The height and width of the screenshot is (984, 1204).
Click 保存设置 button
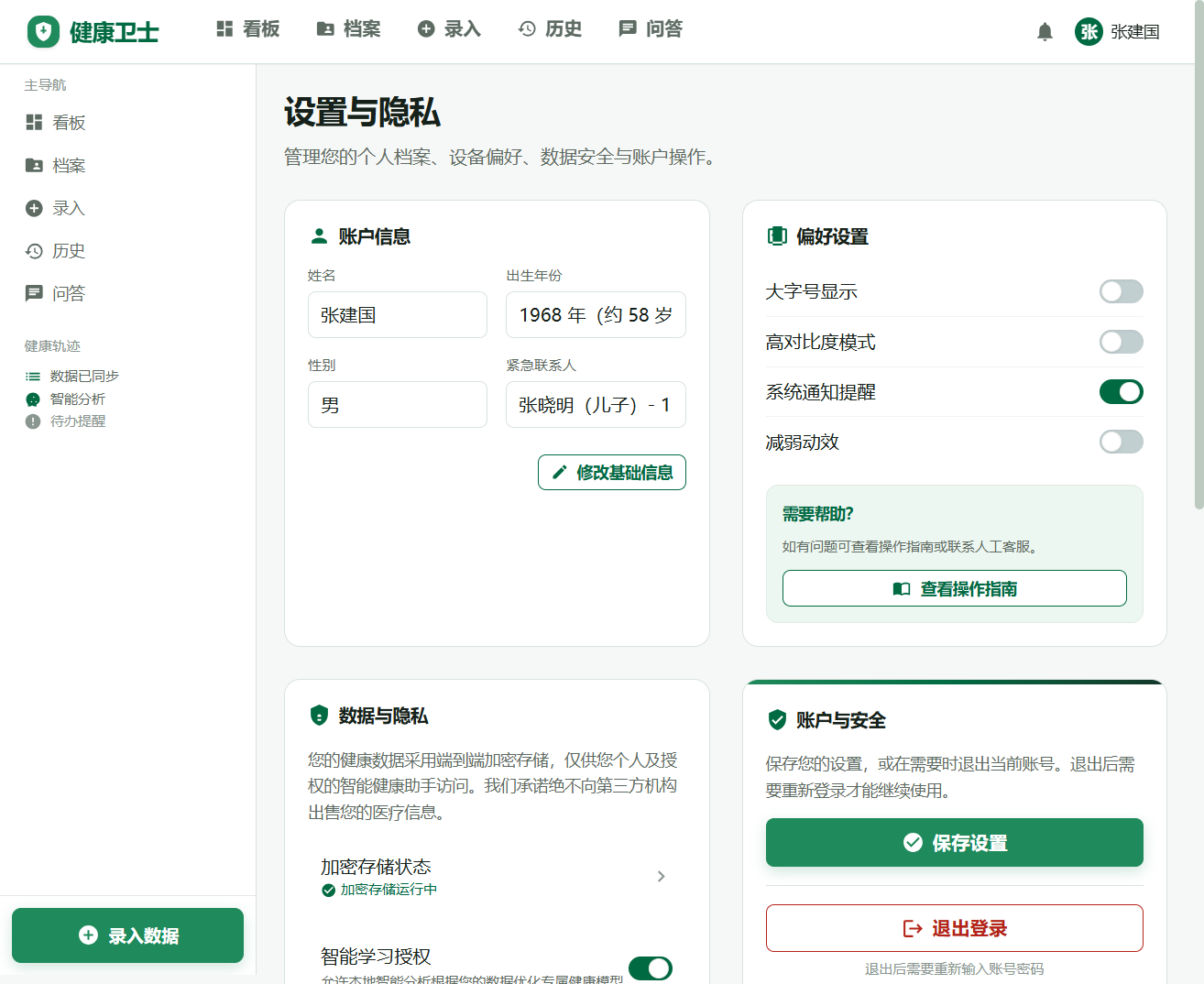coord(955,843)
